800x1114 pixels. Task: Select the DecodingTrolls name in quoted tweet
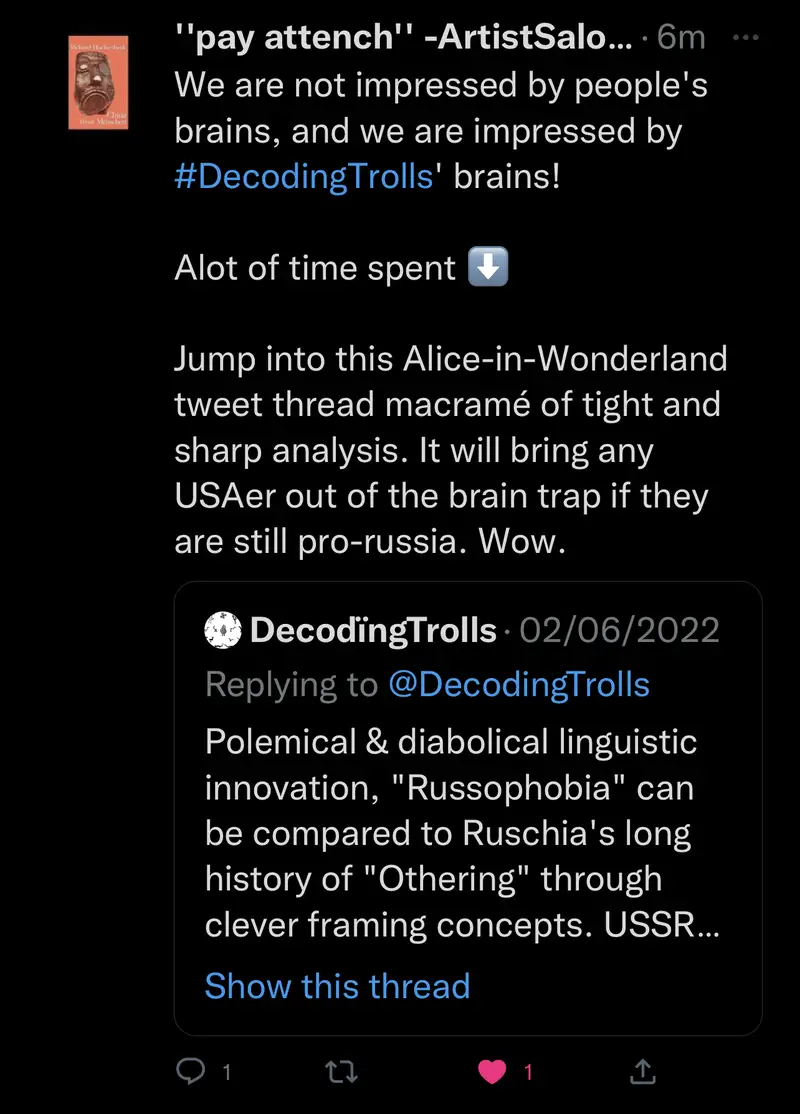click(x=373, y=630)
